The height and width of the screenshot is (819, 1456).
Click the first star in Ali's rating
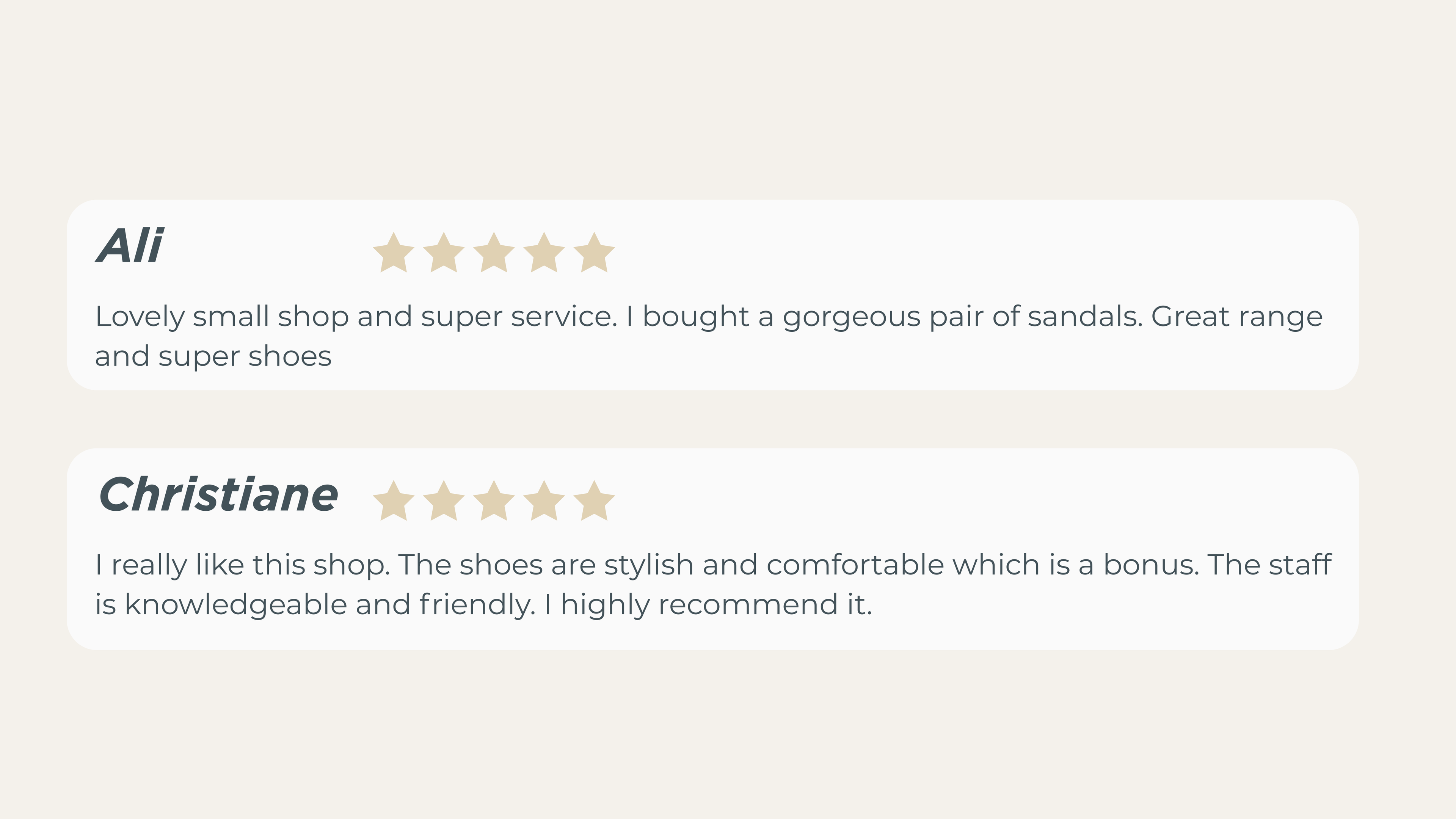394,253
